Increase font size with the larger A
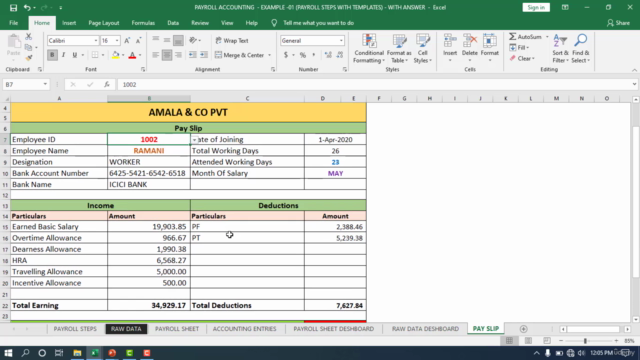 127,40
